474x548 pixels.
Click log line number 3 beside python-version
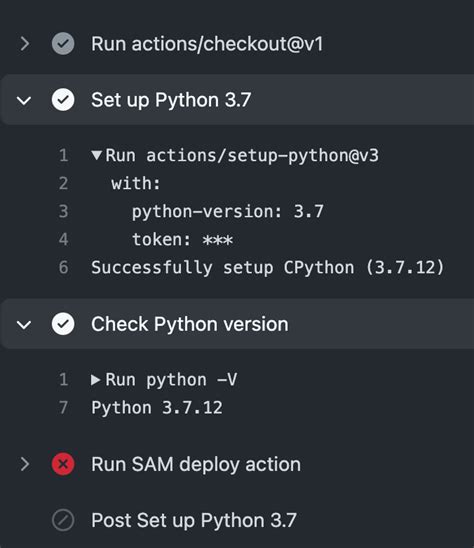(63, 211)
